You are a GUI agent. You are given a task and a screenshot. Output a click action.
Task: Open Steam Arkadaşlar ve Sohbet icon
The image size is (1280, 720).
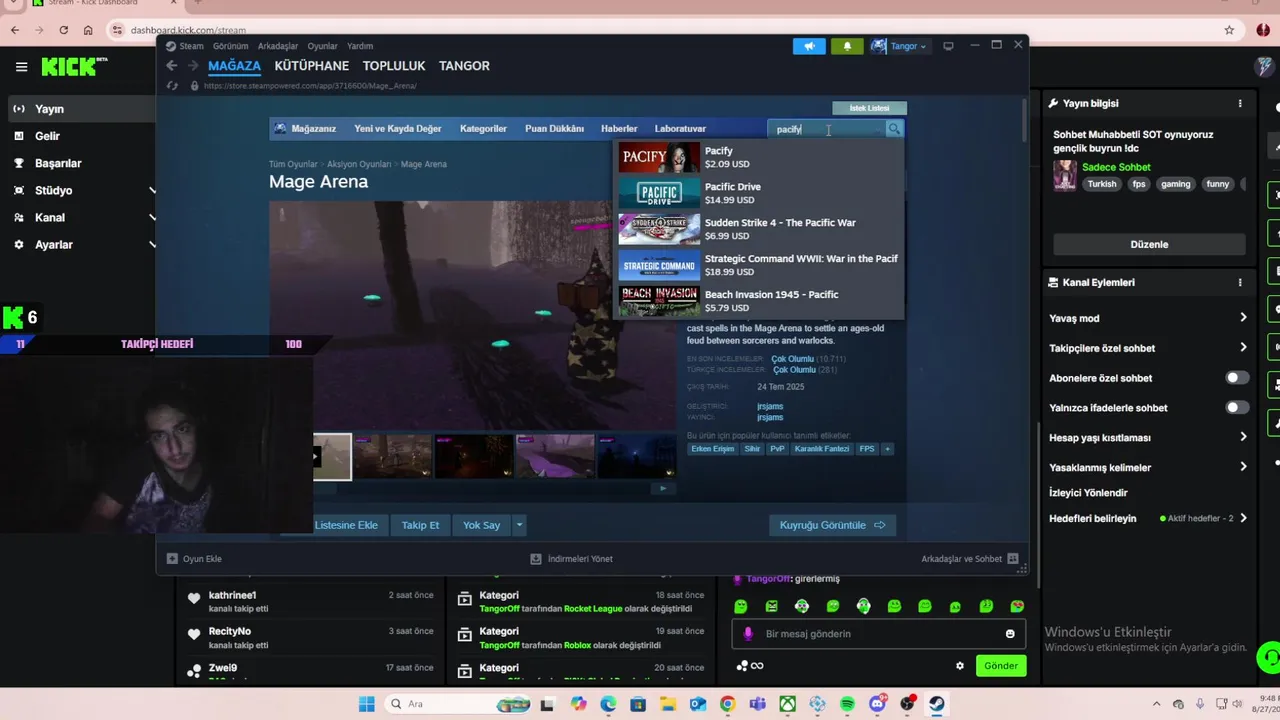(1013, 559)
